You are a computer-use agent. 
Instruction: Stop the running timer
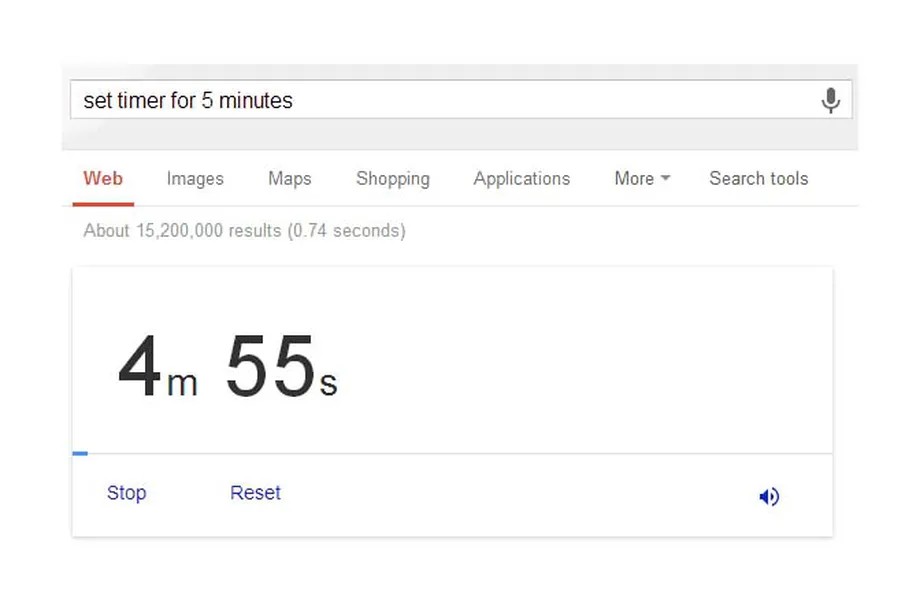127,493
